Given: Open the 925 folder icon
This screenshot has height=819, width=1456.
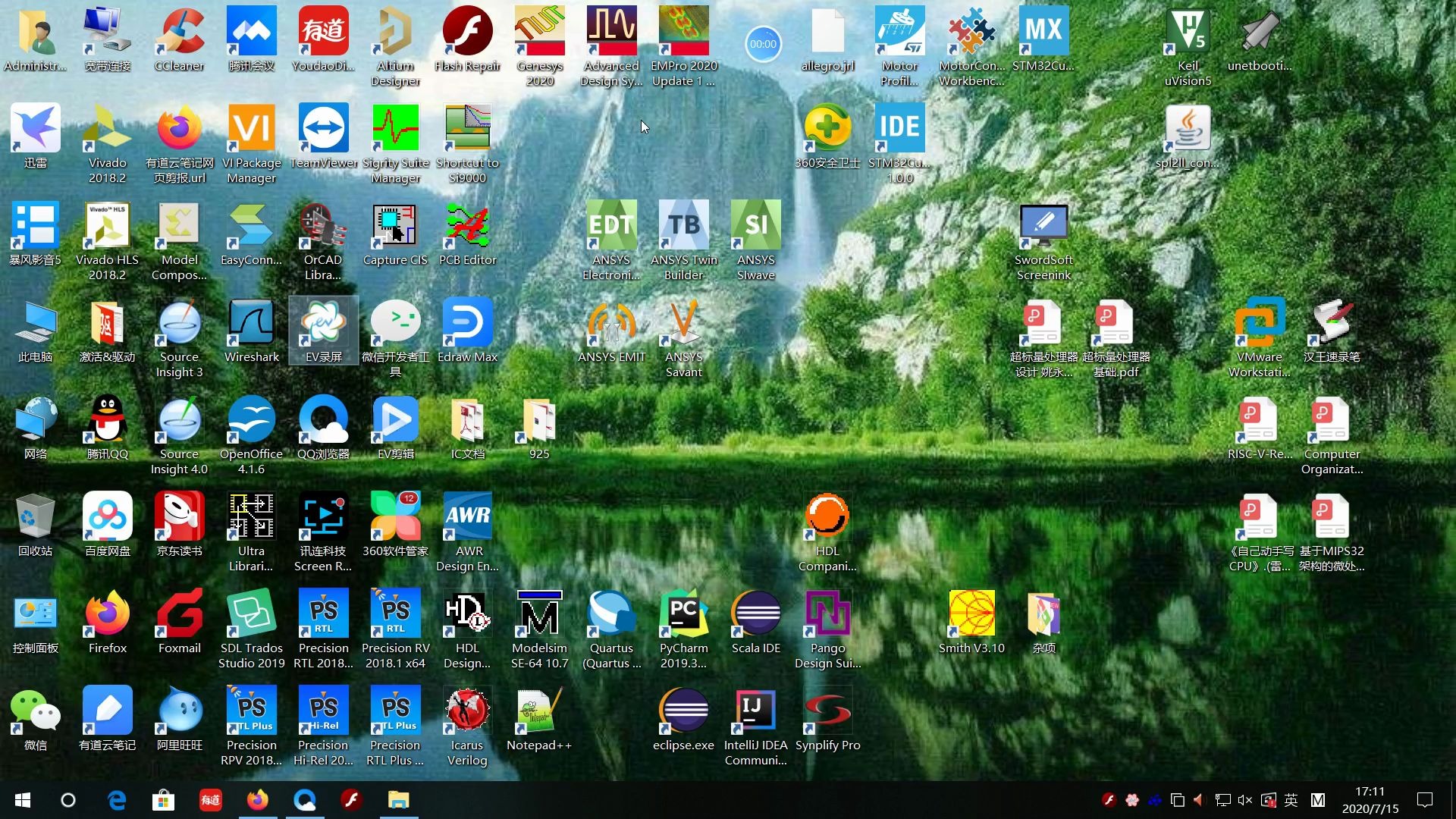Looking at the screenshot, I should 539,428.
